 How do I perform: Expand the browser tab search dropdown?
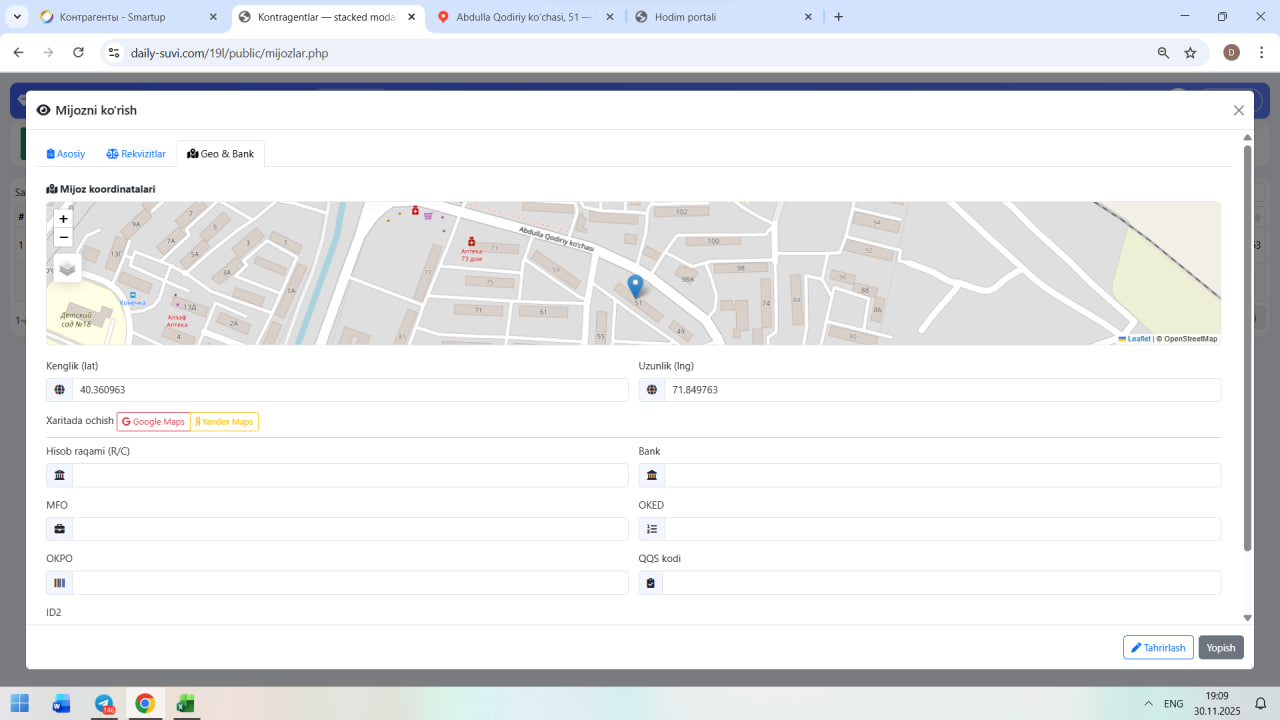click(x=17, y=17)
